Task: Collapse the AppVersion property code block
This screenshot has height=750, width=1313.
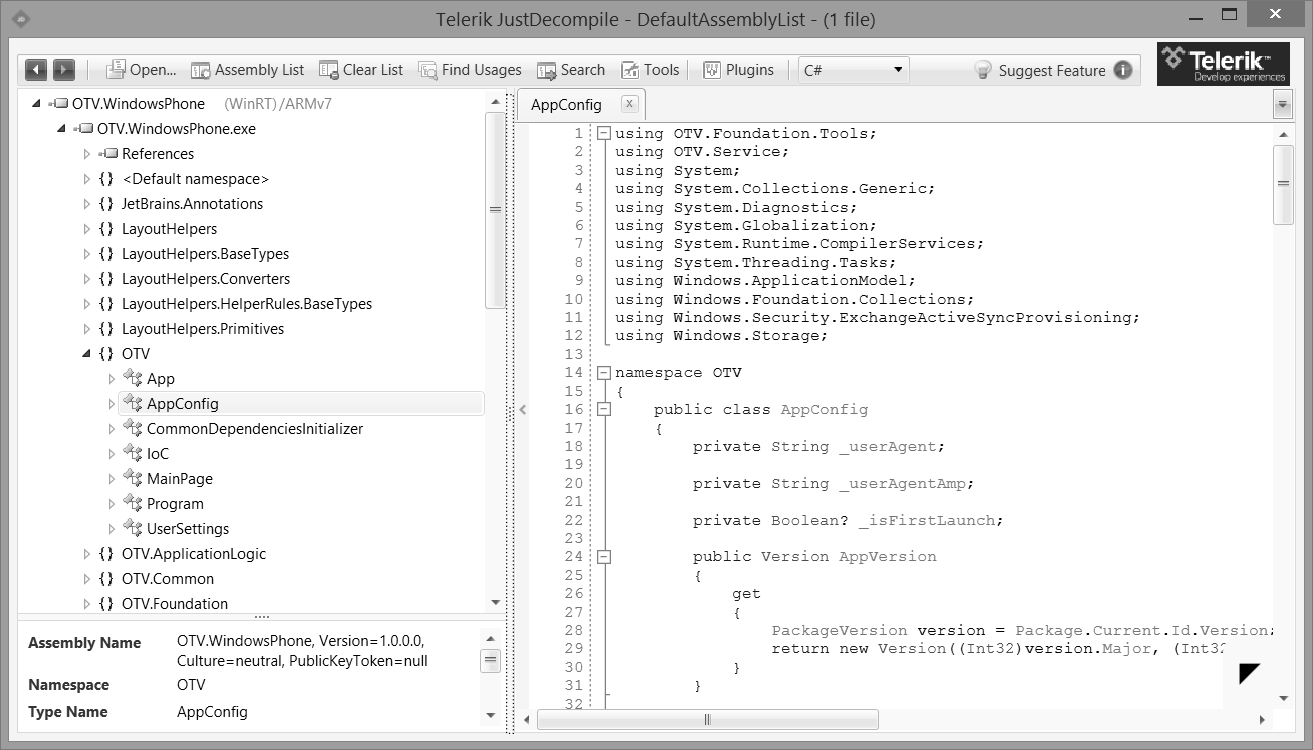Action: pos(604,556)
